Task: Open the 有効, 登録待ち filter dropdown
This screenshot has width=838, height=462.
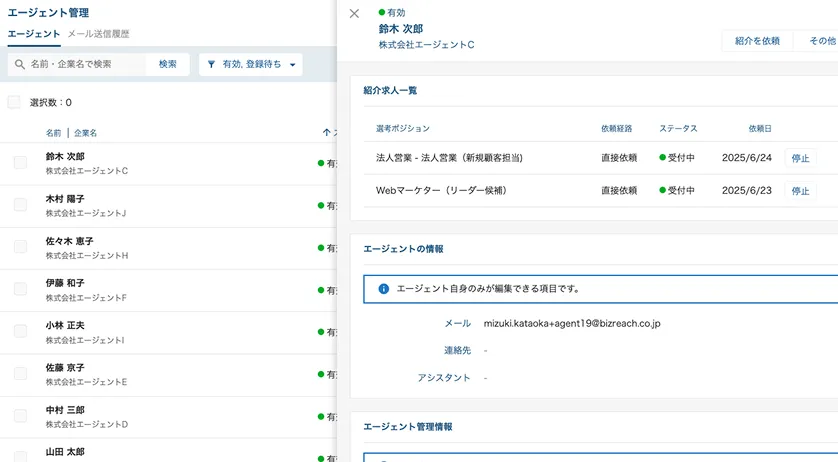Action: (251, 64)
